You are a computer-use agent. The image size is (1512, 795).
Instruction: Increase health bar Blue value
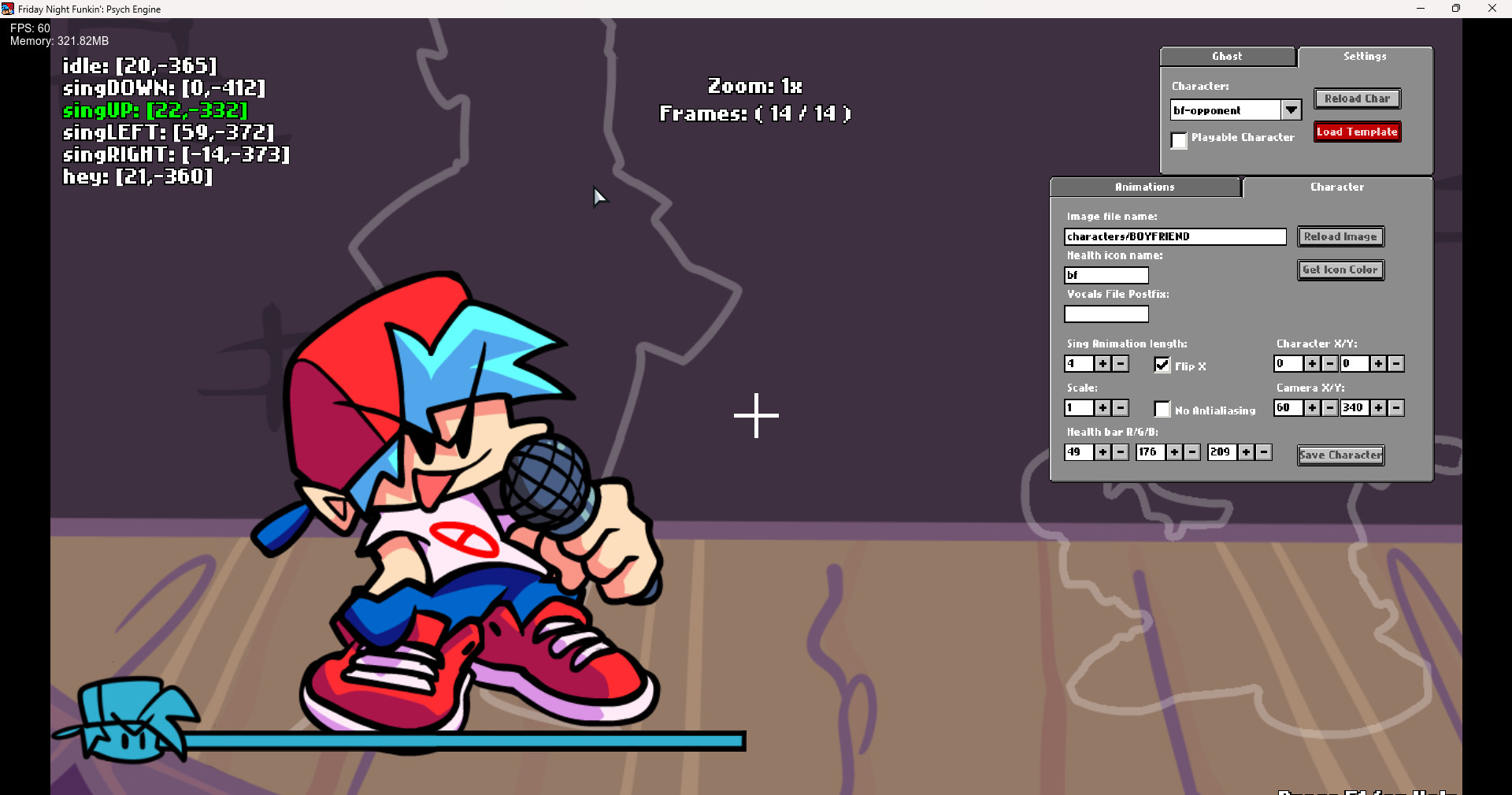(x=1246, y=451)
